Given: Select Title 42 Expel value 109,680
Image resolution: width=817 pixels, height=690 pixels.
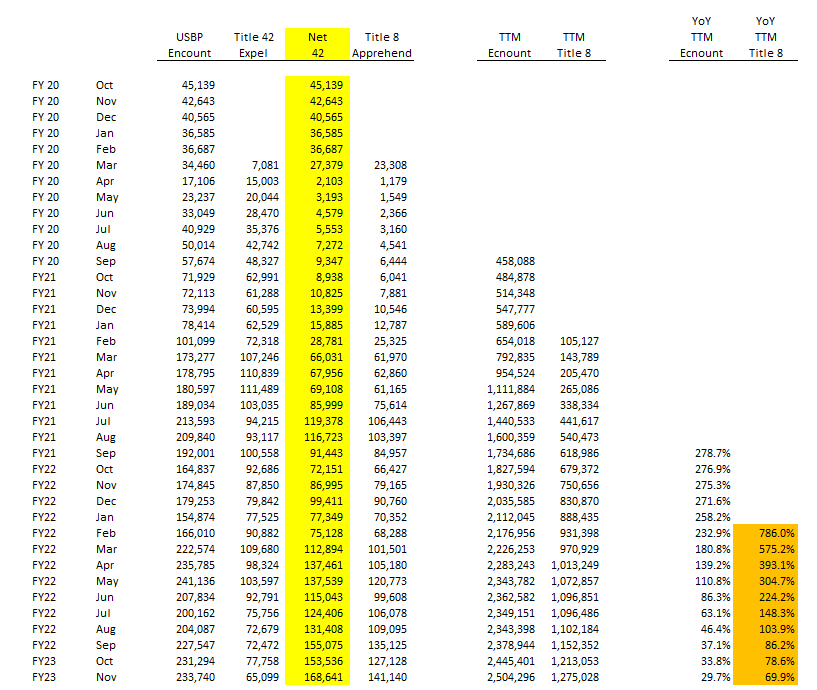Looking at the screenshot, I should pos(259,549).
